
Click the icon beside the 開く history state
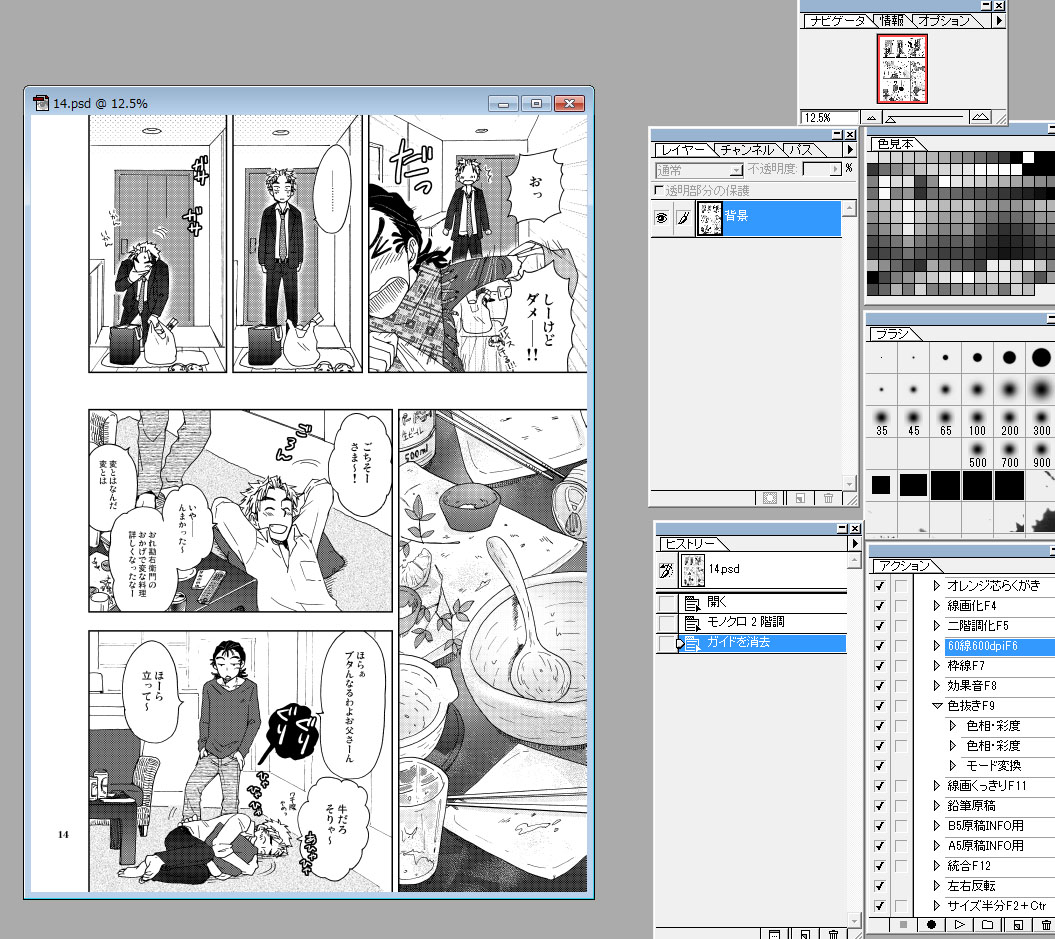(691, 603)
